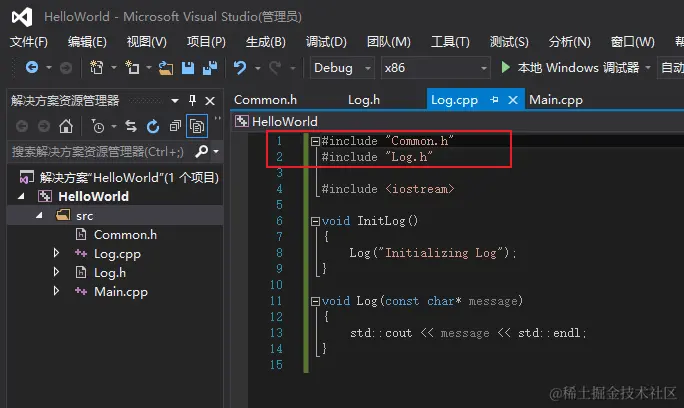684x408 pixels.
Task: Open new project dropdown arrow
Action: coord(114,68)
